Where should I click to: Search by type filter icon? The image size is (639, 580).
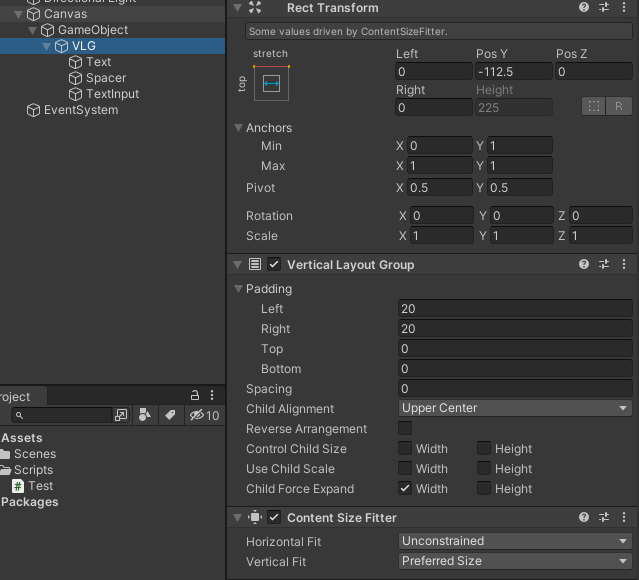click(145, 415)
